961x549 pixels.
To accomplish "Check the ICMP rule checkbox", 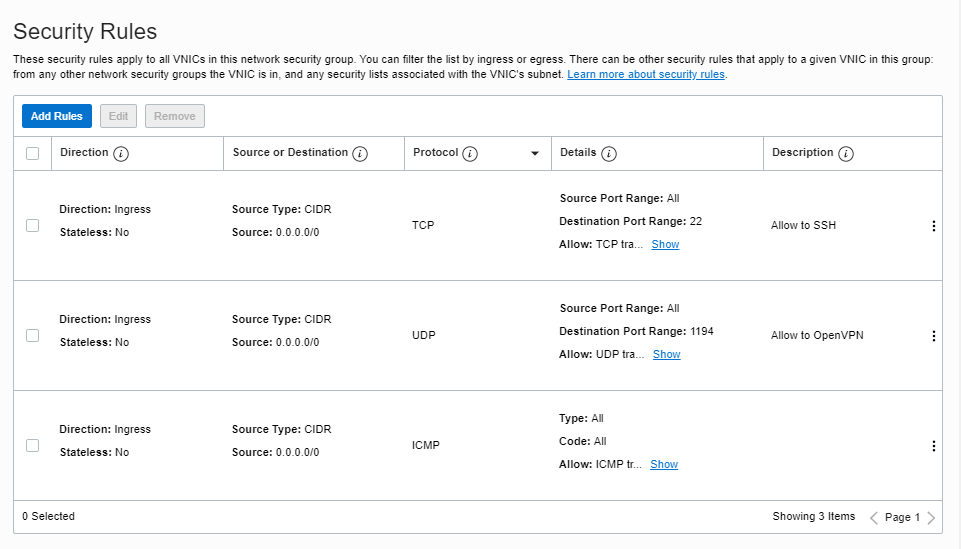I will click(32, 446).
